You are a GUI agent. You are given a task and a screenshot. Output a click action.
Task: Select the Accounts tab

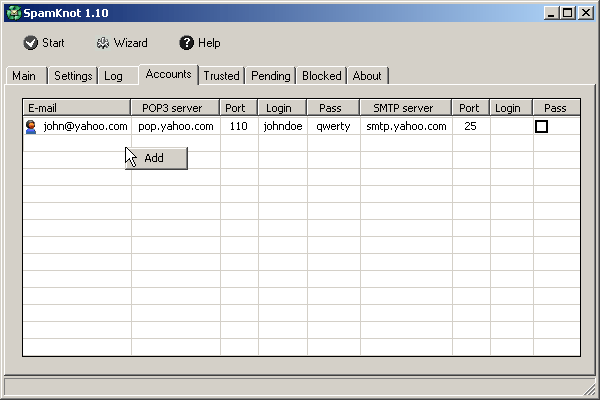(x=168, y=74)
